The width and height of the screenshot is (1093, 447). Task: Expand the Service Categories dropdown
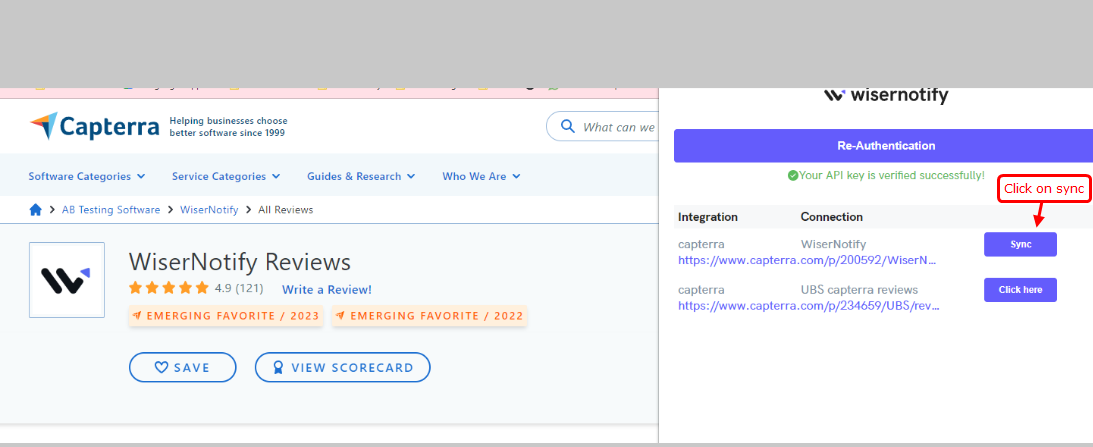[225, 177]
